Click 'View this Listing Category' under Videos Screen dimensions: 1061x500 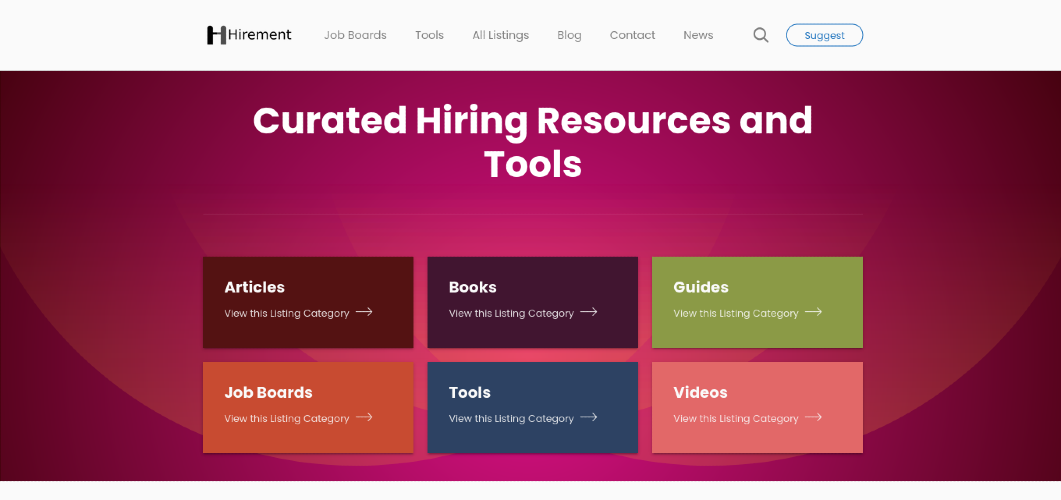736,419
